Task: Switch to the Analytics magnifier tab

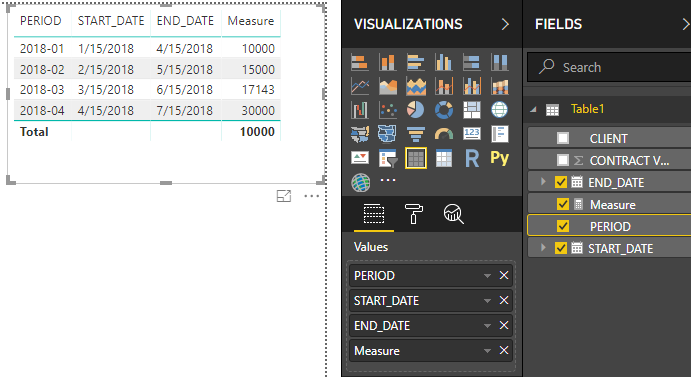Action: pos(453,214)
